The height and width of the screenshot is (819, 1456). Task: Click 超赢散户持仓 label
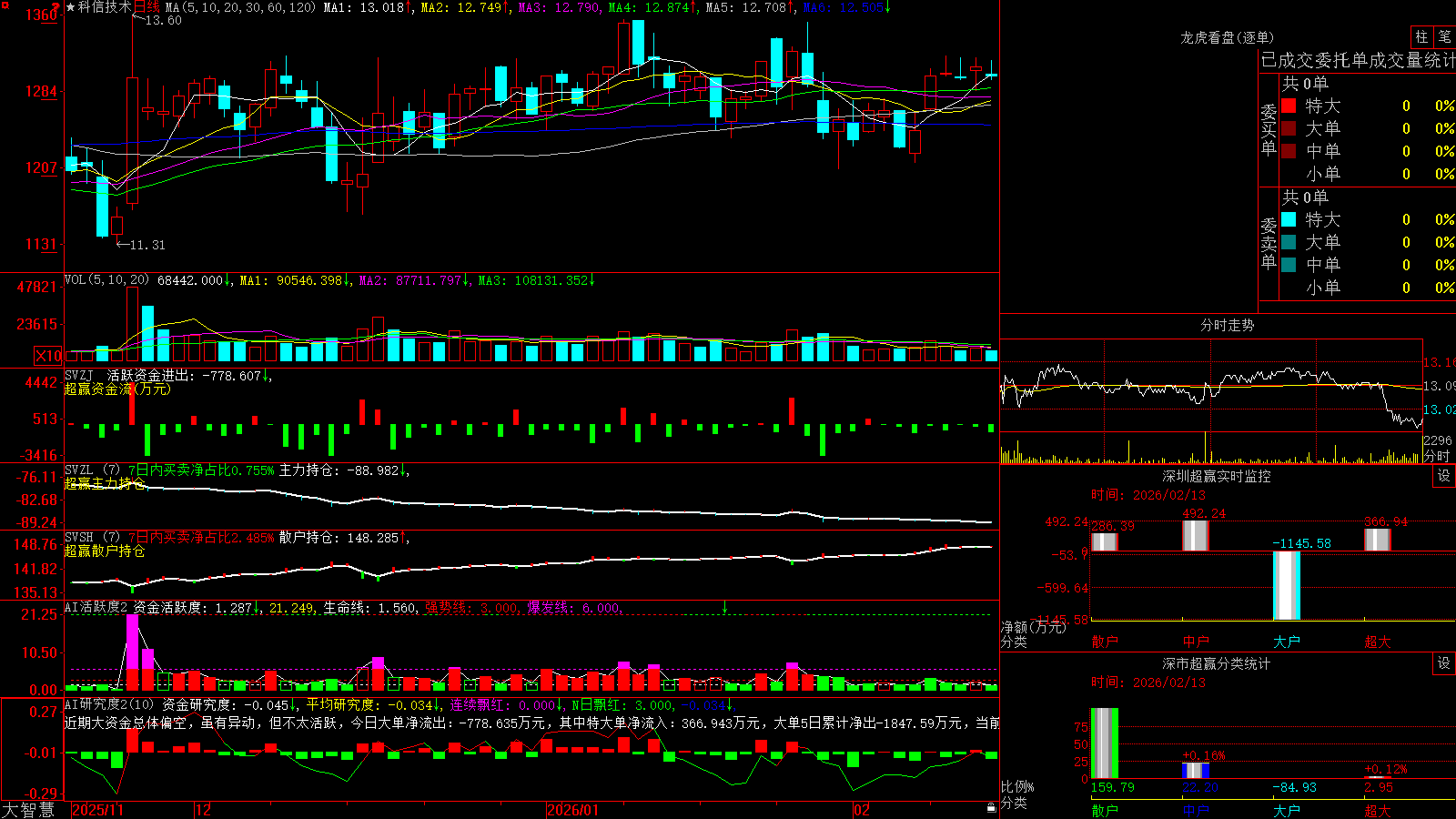(105, 551)
